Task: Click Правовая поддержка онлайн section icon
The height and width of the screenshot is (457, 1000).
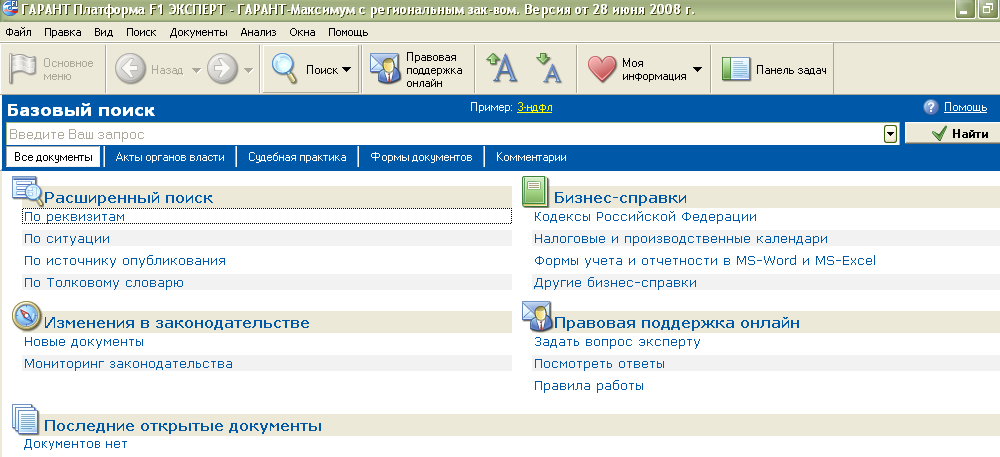Action: point(536,316)
